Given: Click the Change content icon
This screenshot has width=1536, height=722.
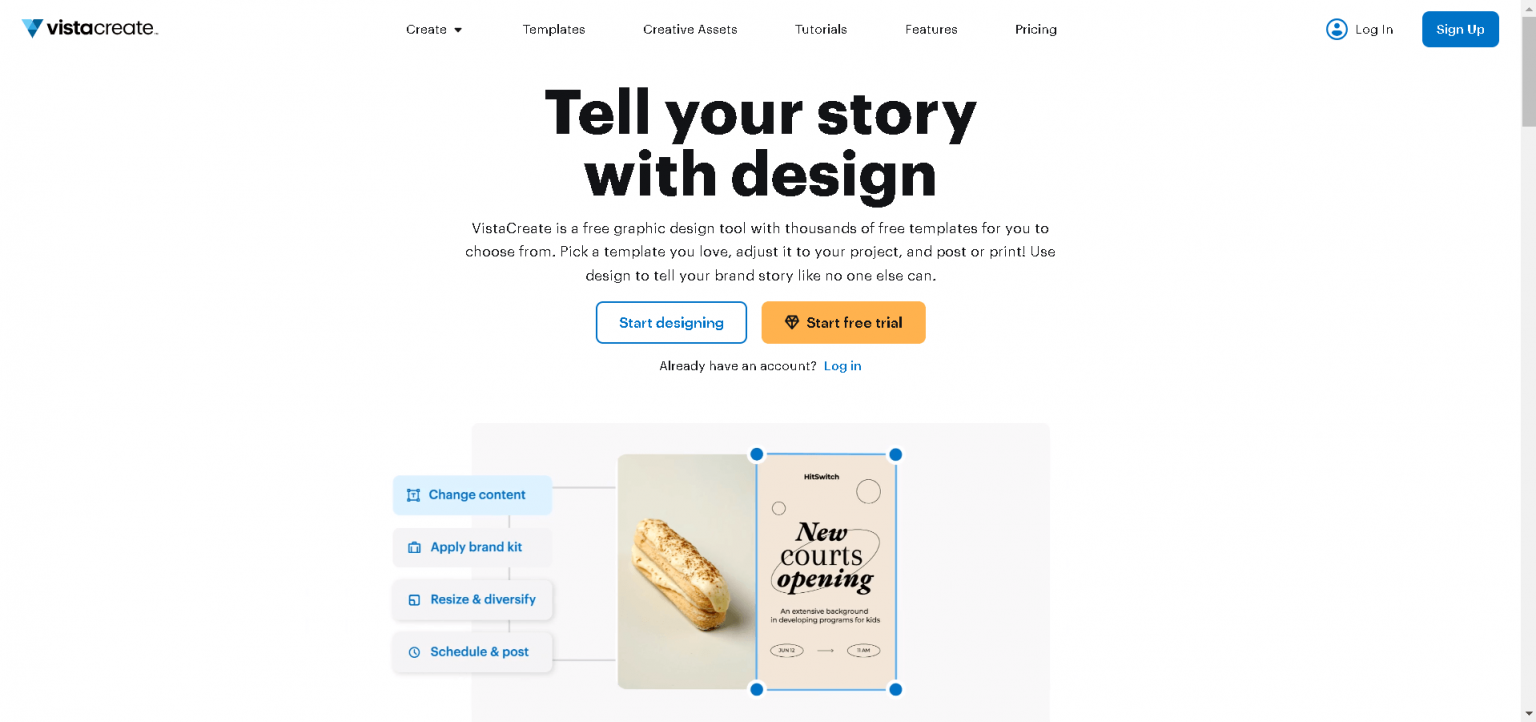Looking at the screenshot, I should coord(413,495).
